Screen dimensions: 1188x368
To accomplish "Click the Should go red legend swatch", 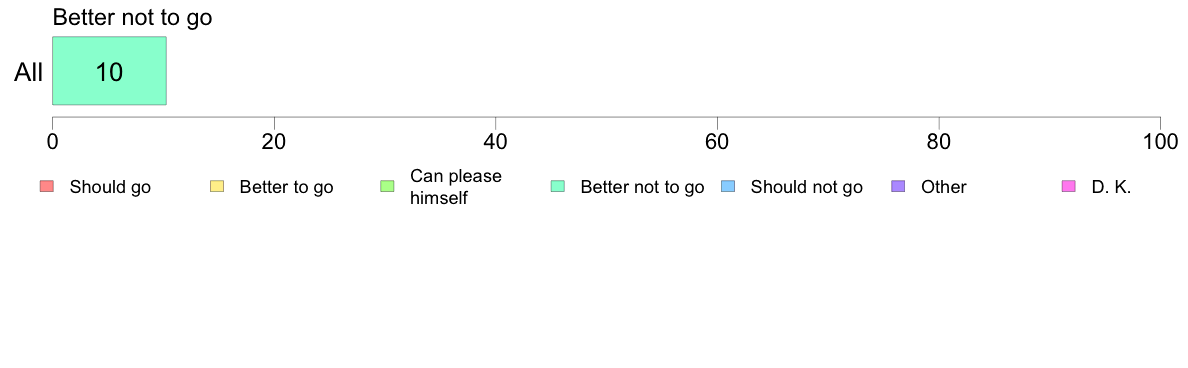I will pyautogui.click(x=47, y=186).
